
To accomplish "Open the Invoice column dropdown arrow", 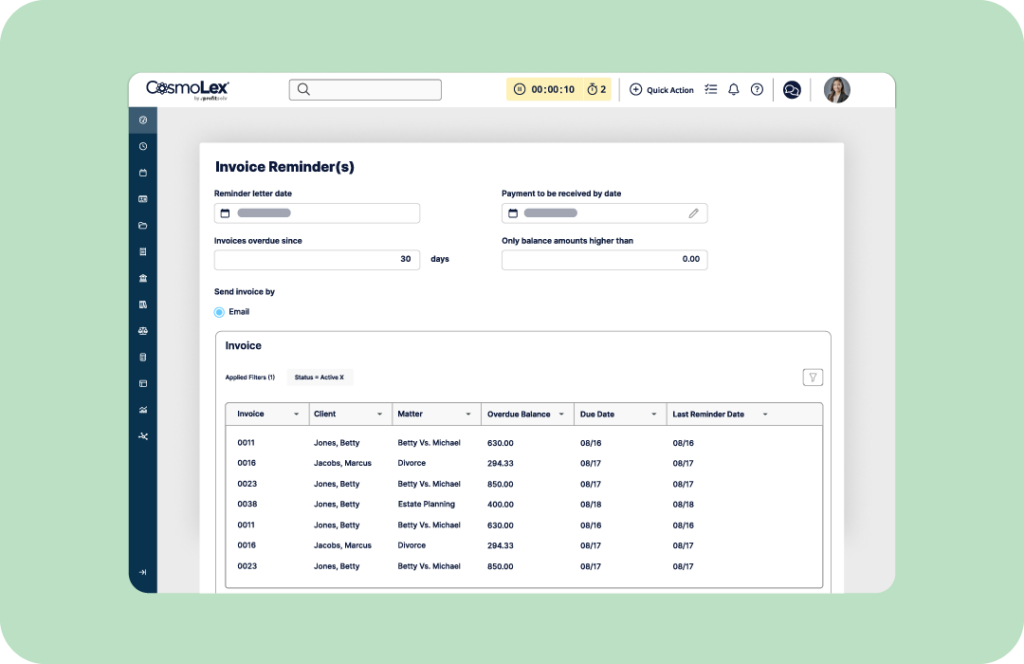I will coord(296,414).
